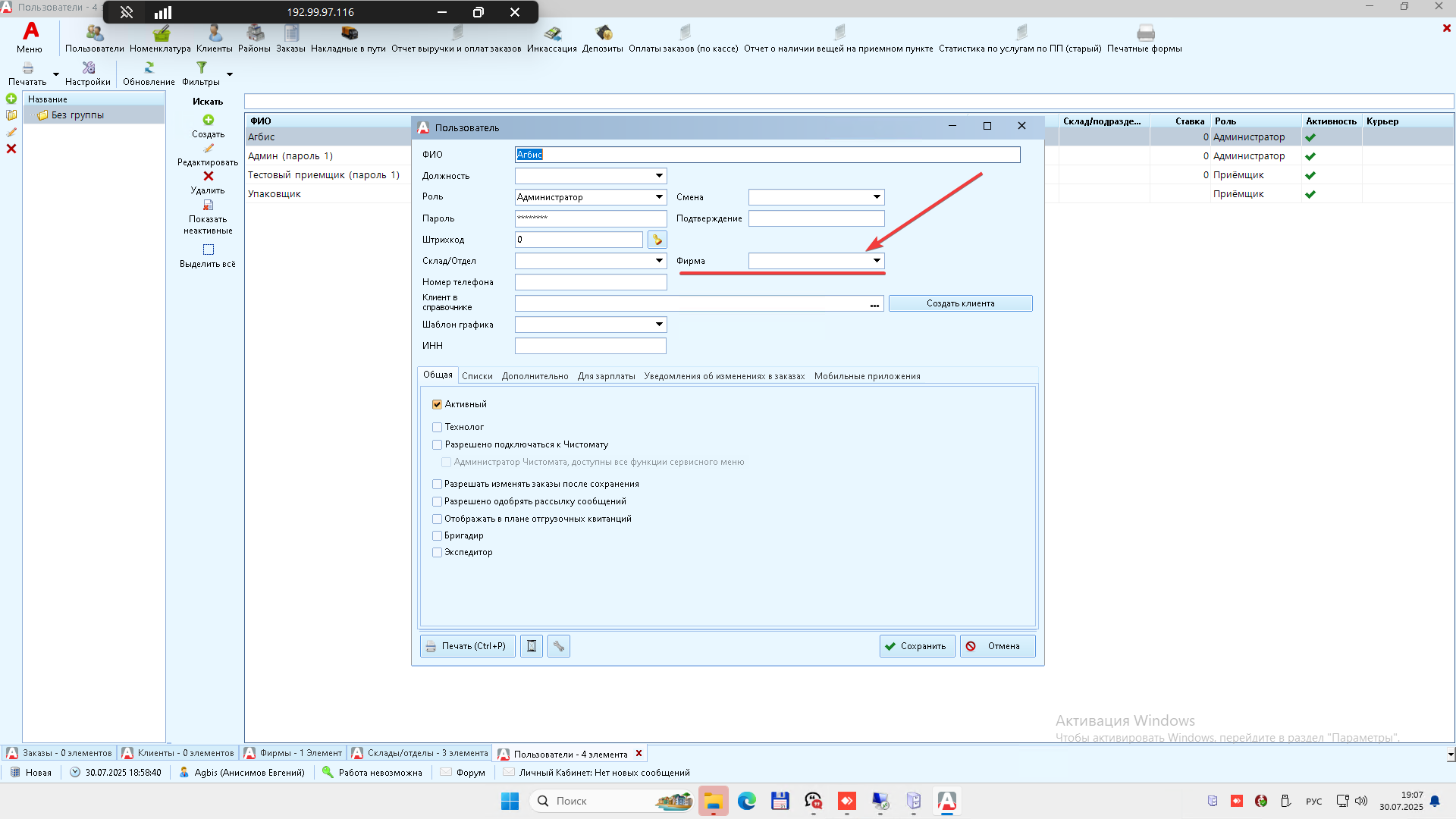Click Показать неактивные icon

(x=208, y=206)
